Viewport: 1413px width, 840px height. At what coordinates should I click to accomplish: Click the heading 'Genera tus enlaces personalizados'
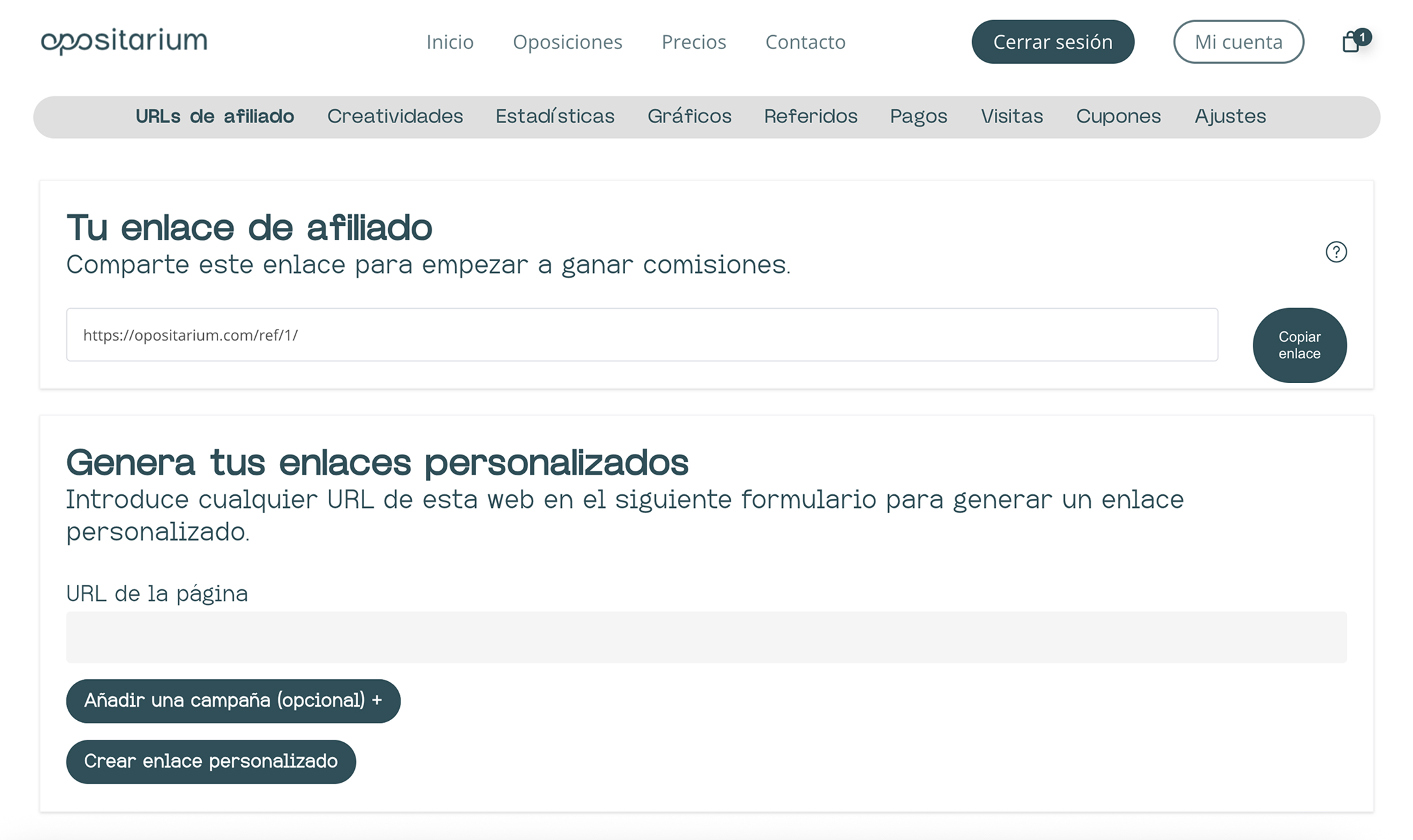click(377, 463)
